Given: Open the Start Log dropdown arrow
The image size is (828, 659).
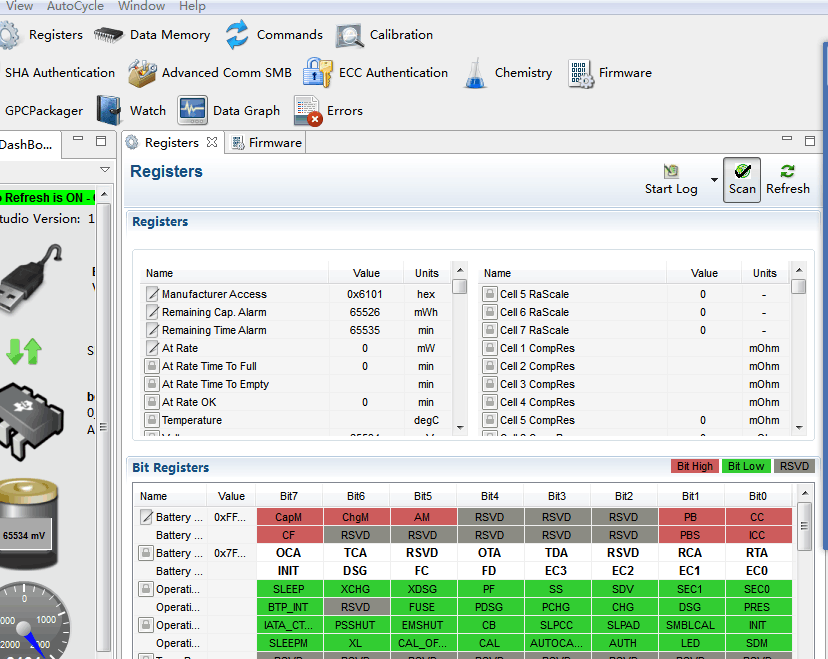Looking at the screenshot, I should pos(714,180).
